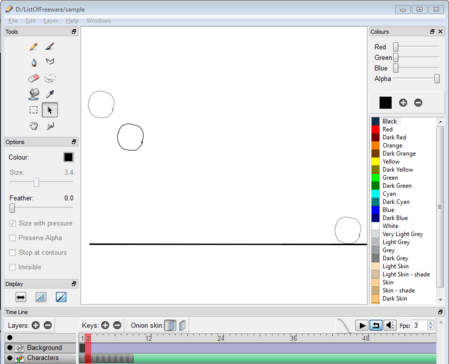Screen dimensions: 449x364
Task: Hide the Background layer visibility dot
Action: coord(10,348)
